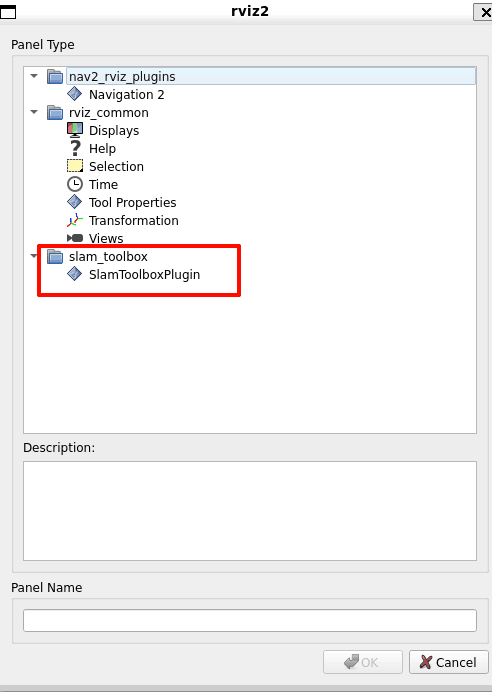Choose the Tool Properties entry

coord(132,203)
